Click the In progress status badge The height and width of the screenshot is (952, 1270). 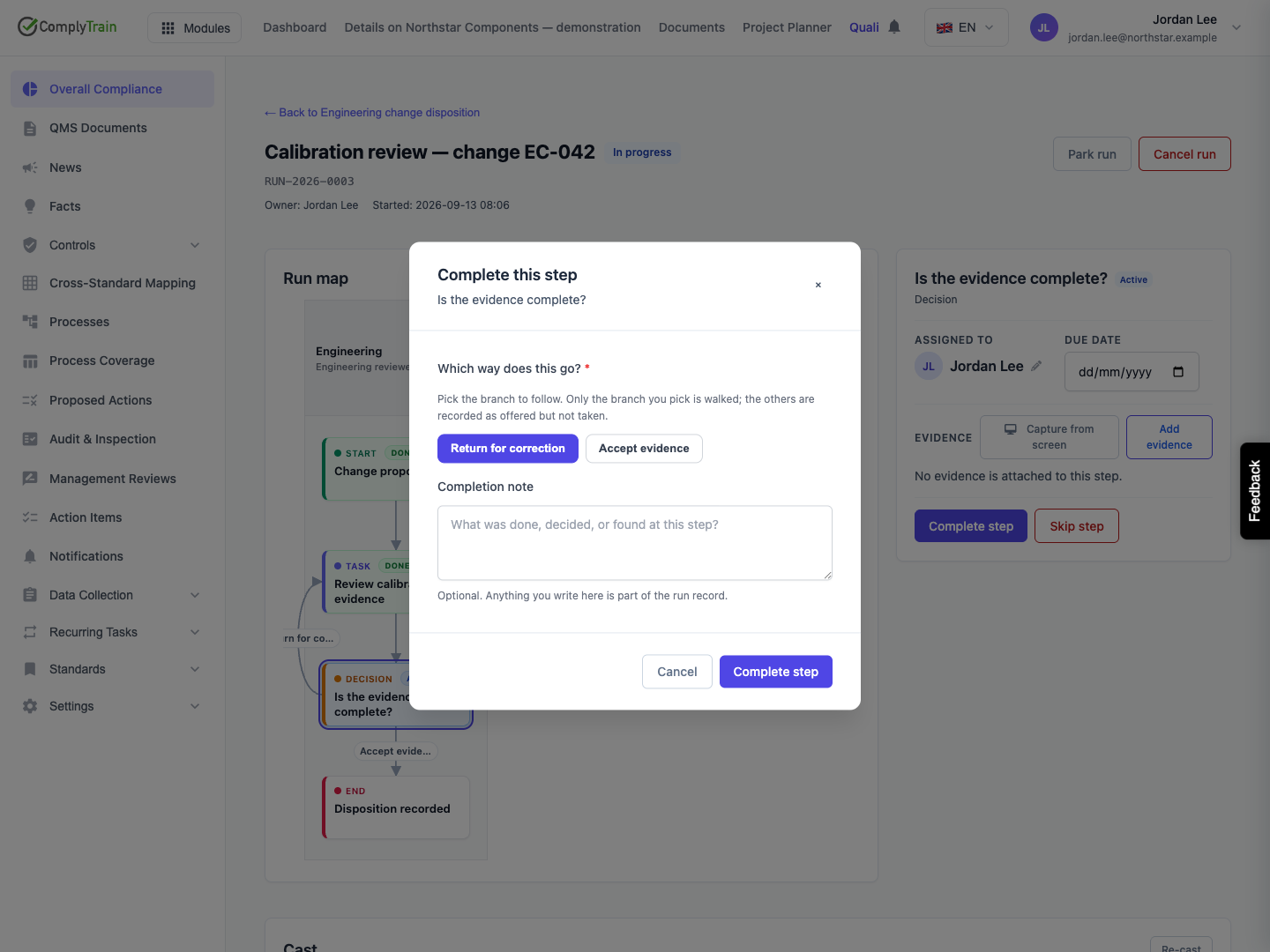642,152
